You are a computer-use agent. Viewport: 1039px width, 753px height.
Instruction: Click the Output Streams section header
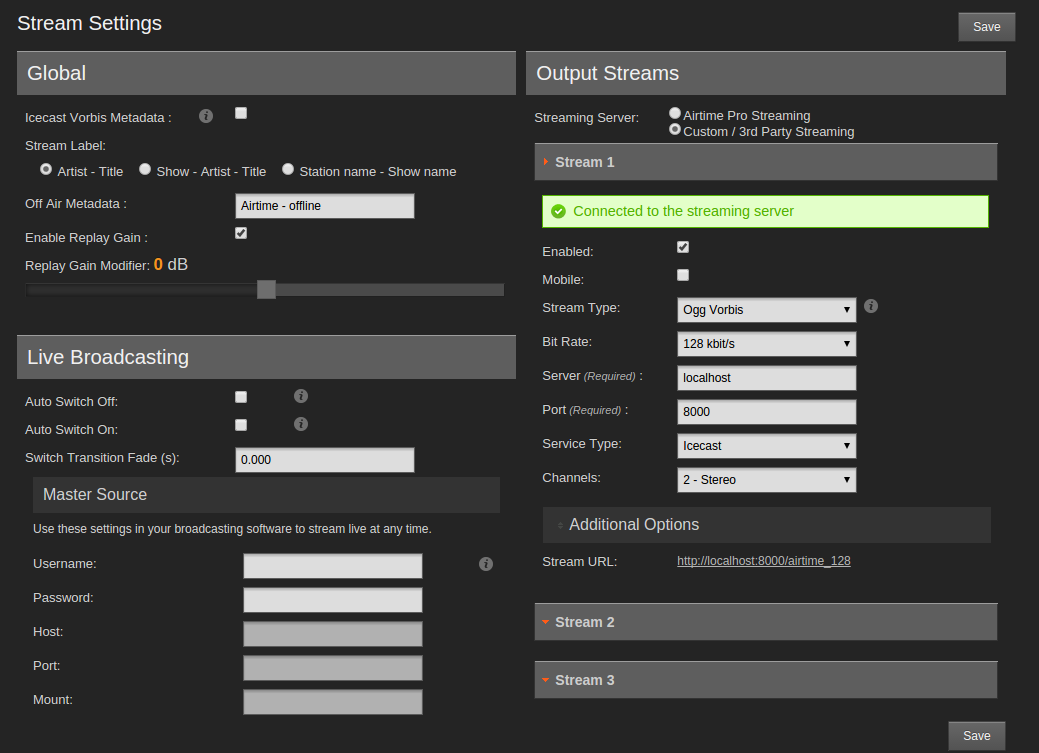point(766,73)
